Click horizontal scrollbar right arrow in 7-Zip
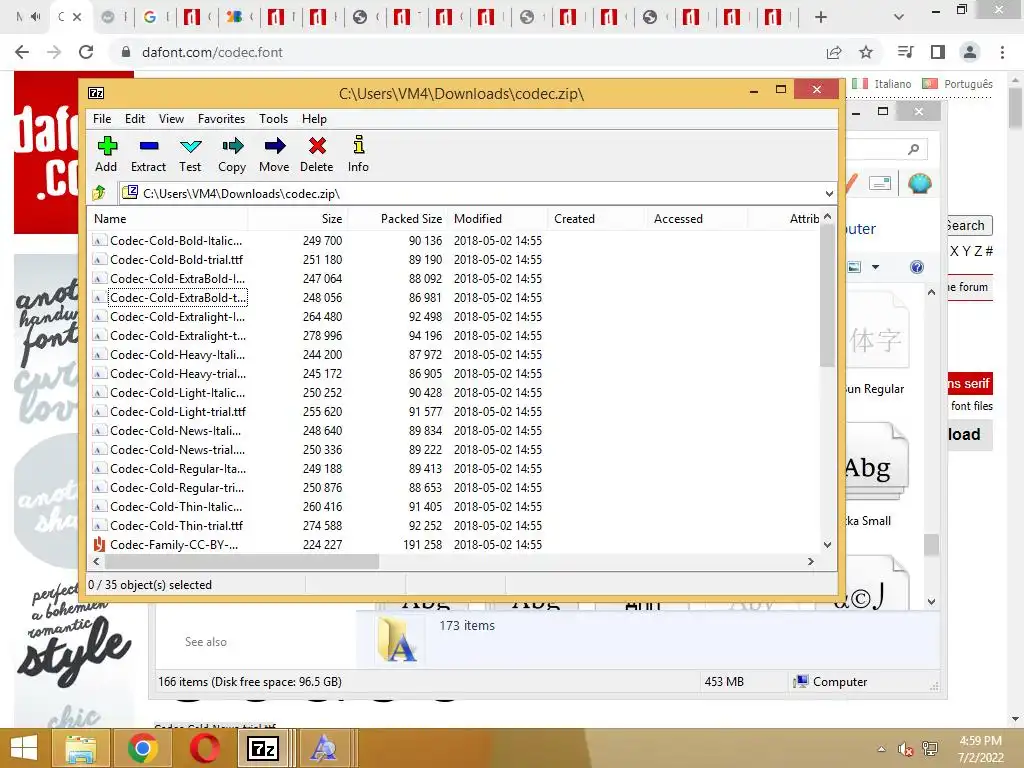 click(x=810, y=561)
